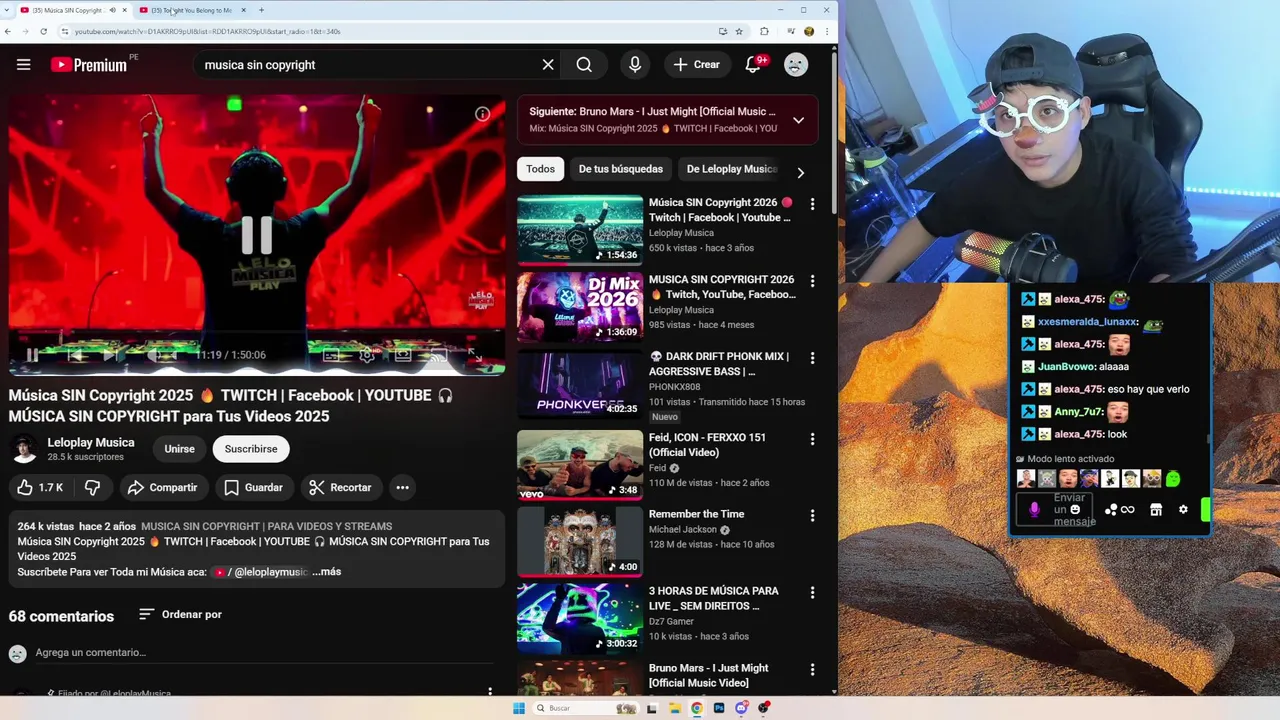Open the Crear menu
Image resolution: width=1280 pixels, height=720 pixels.
(696, 65)
